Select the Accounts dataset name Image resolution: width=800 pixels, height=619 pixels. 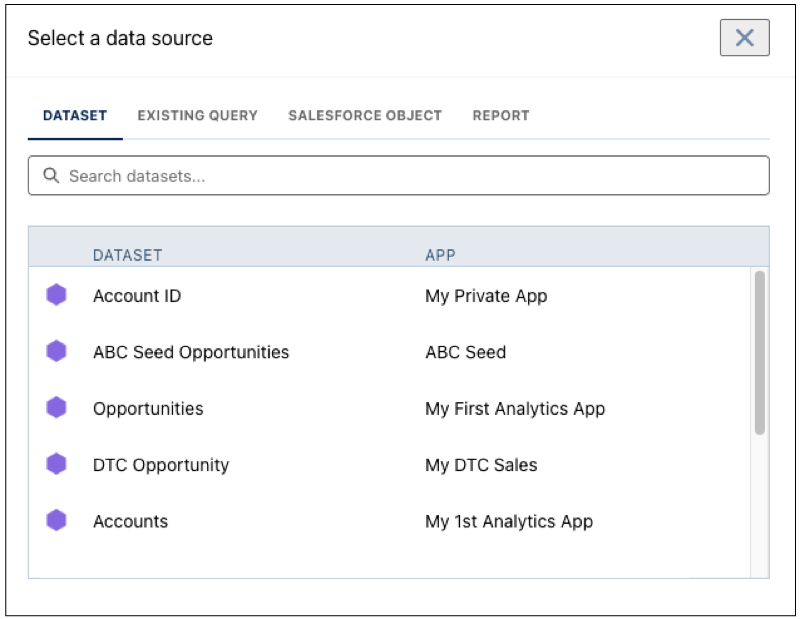point(130,522)
